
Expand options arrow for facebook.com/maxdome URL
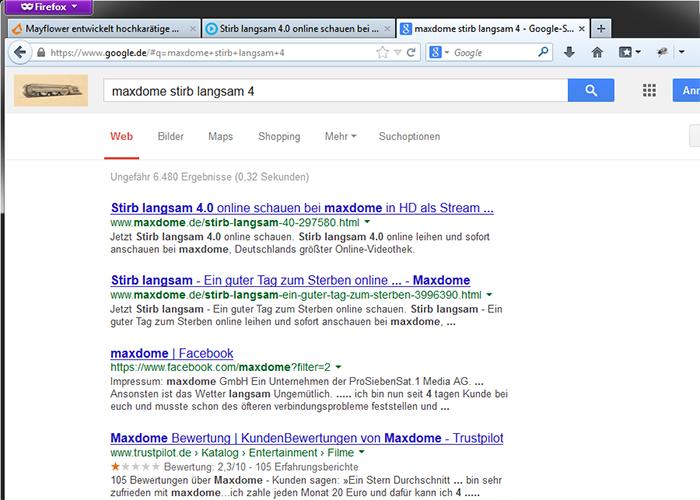(338, 367)
